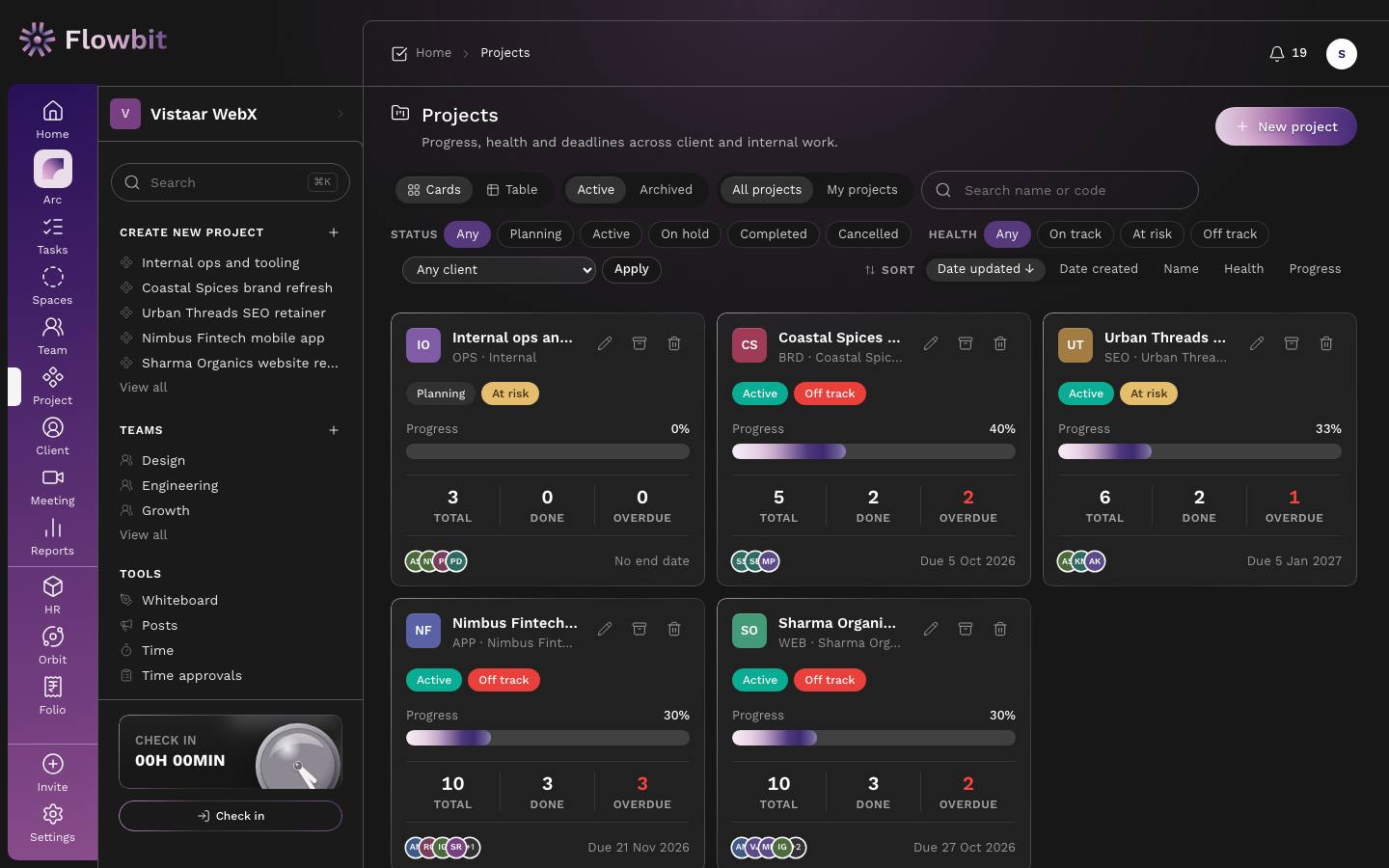Delete the Urban Threads project card

pyautogui.click(x=1326, y=343)
